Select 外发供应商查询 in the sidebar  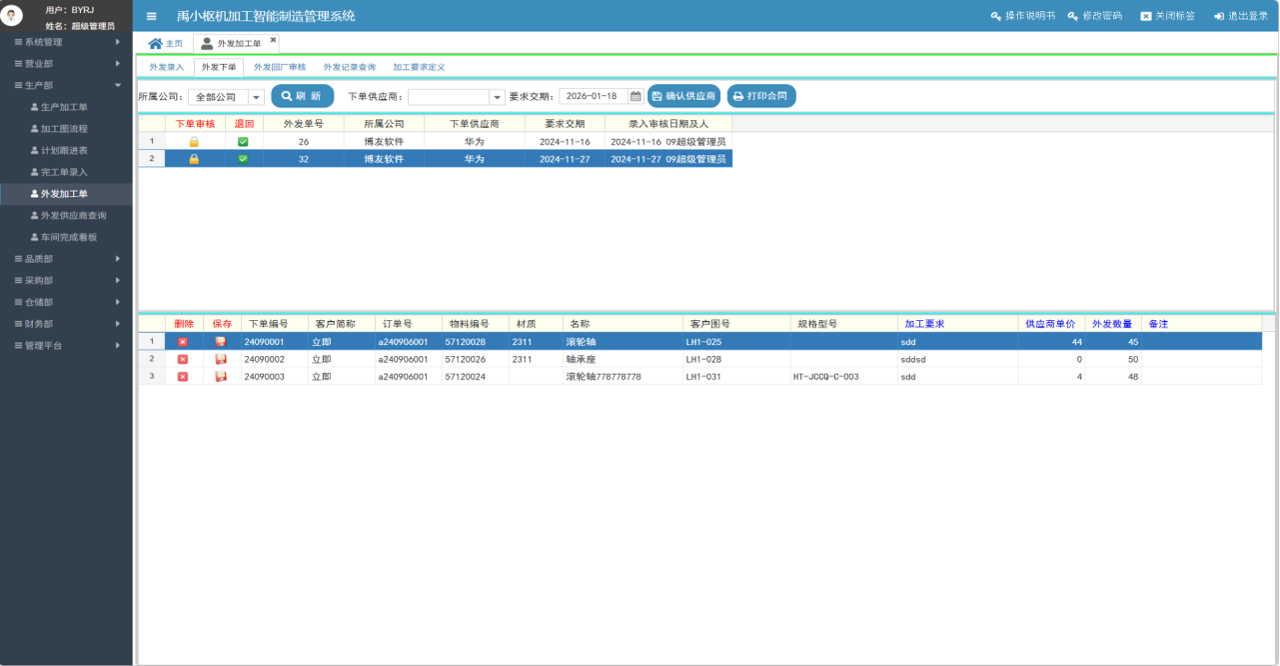[73, 216]
